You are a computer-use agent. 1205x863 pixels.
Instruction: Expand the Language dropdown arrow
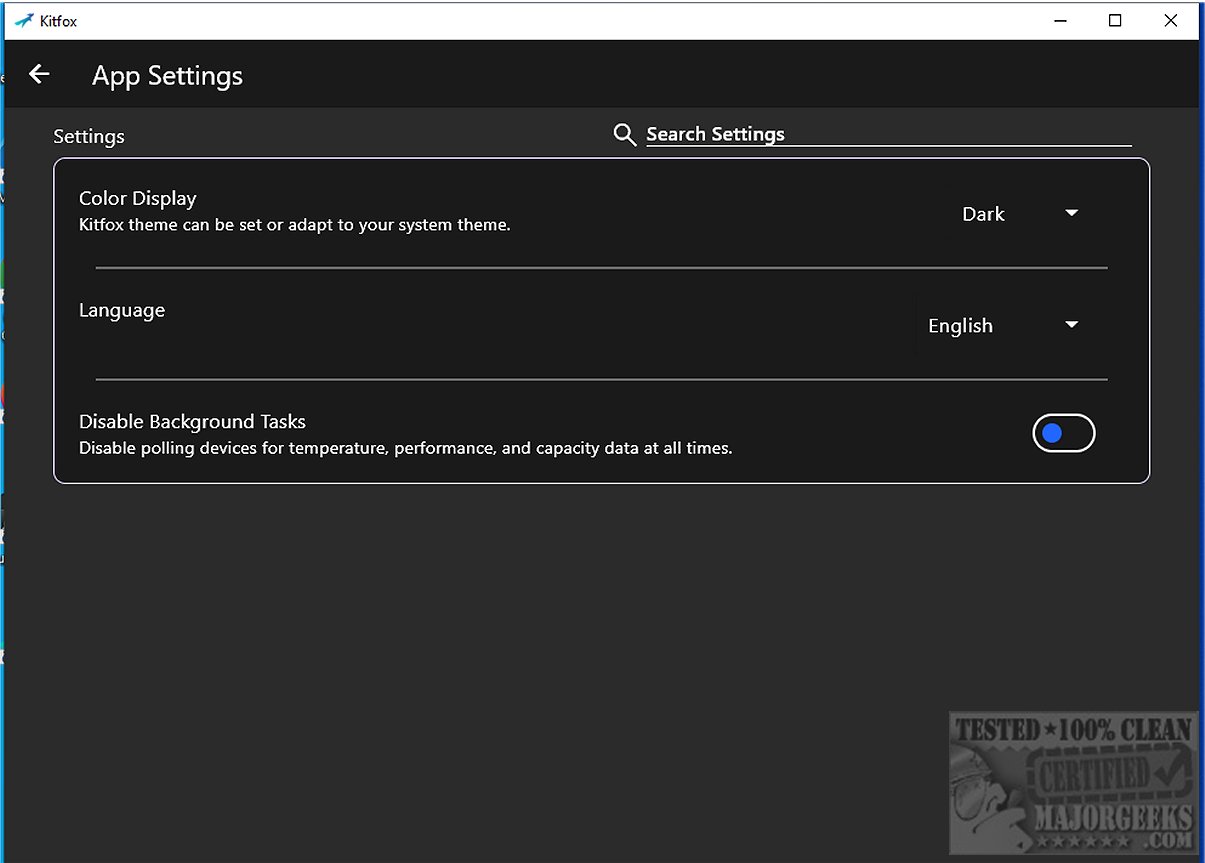coord(1071,325)
